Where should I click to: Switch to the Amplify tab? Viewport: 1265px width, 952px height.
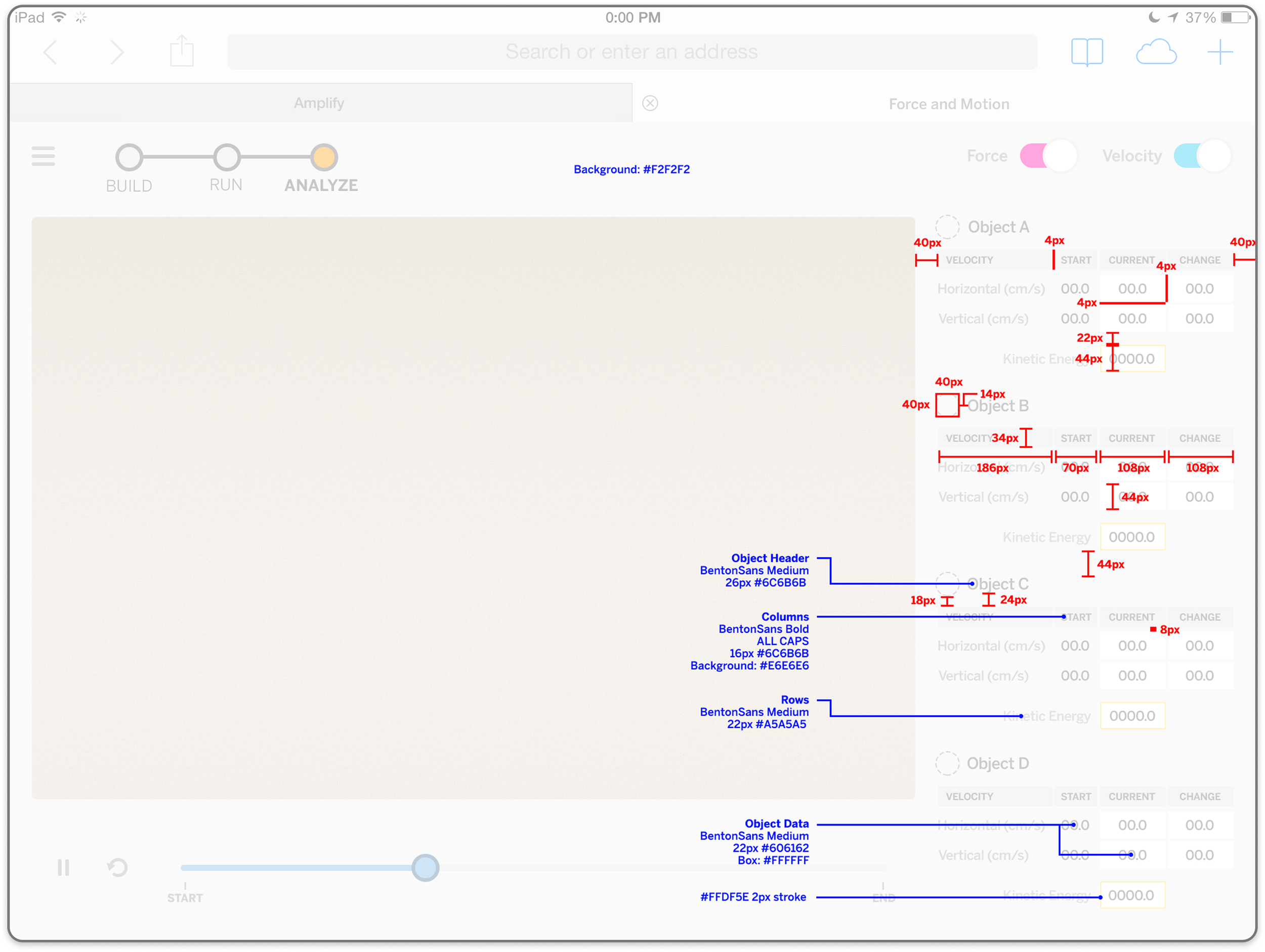click(320, 103)
